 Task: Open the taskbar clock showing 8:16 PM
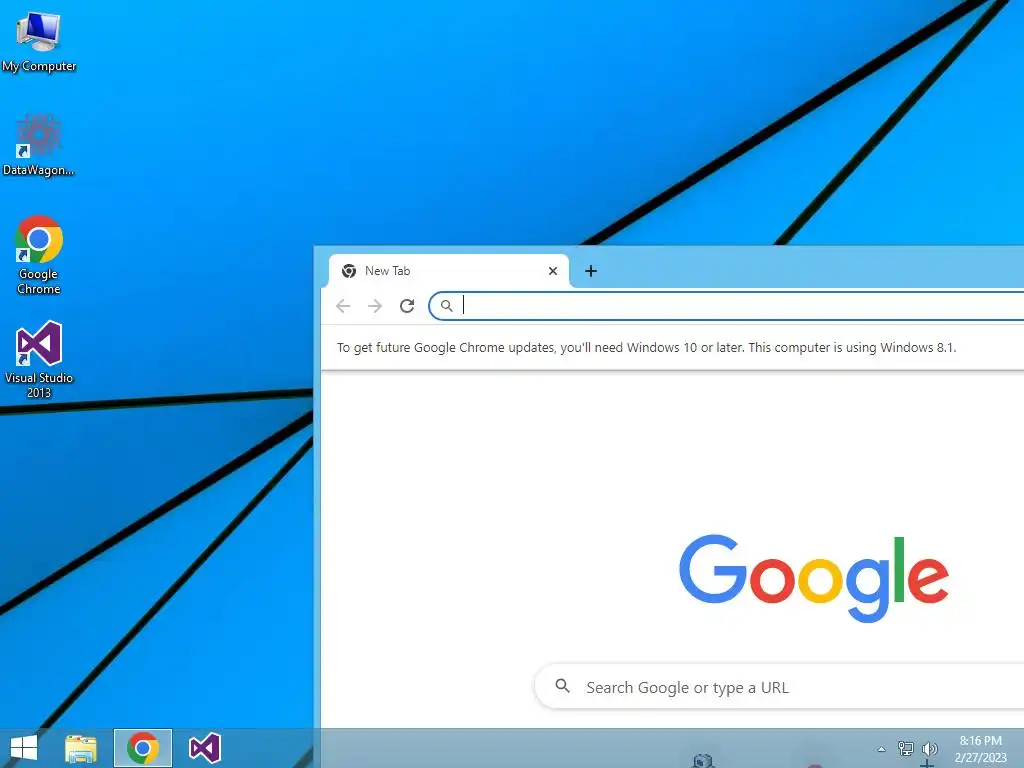(x=980, y=749)
